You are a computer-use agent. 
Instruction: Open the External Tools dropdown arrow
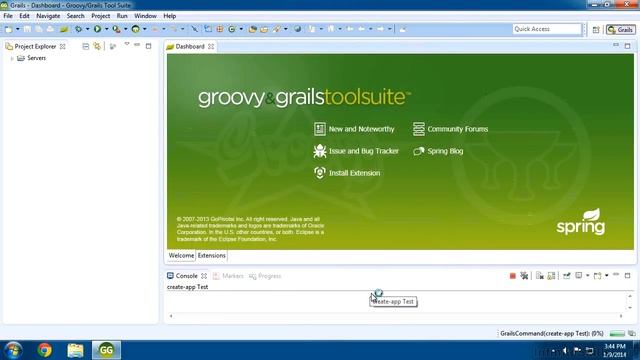point(125,29)
